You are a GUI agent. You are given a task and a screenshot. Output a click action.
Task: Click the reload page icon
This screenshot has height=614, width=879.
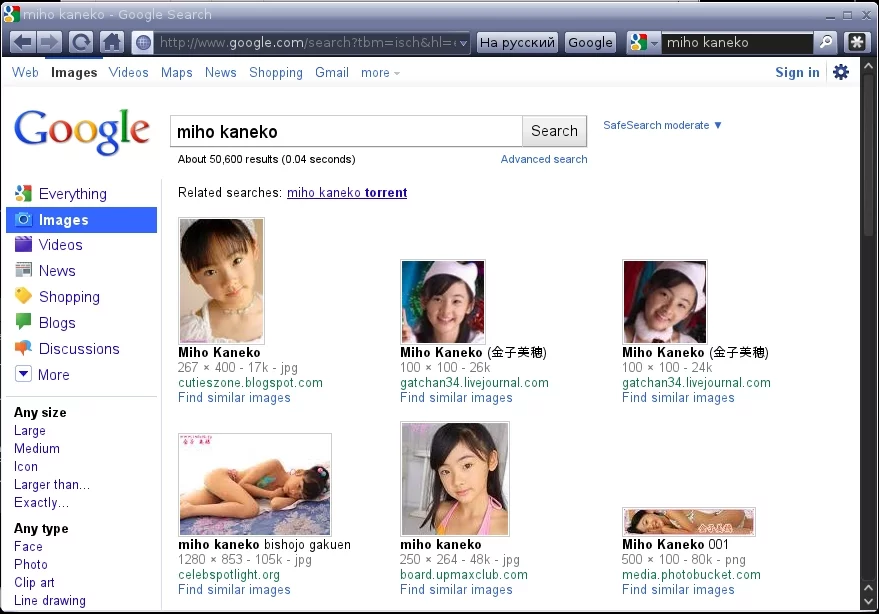79,42
